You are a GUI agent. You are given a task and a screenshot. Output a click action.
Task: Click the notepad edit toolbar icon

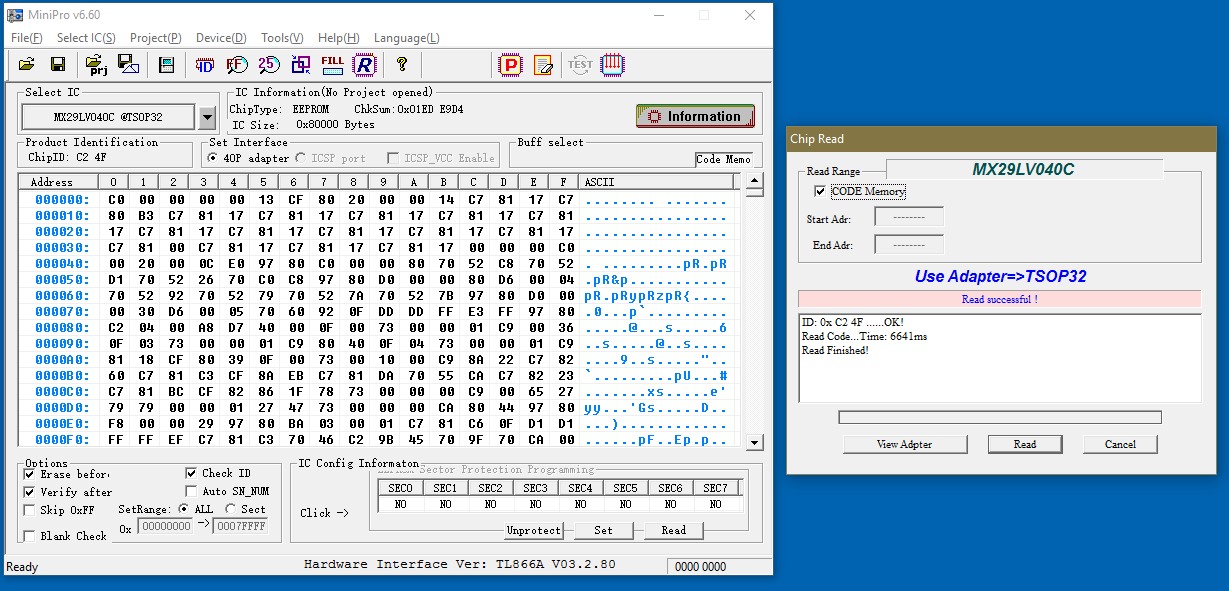click(543, 65)
